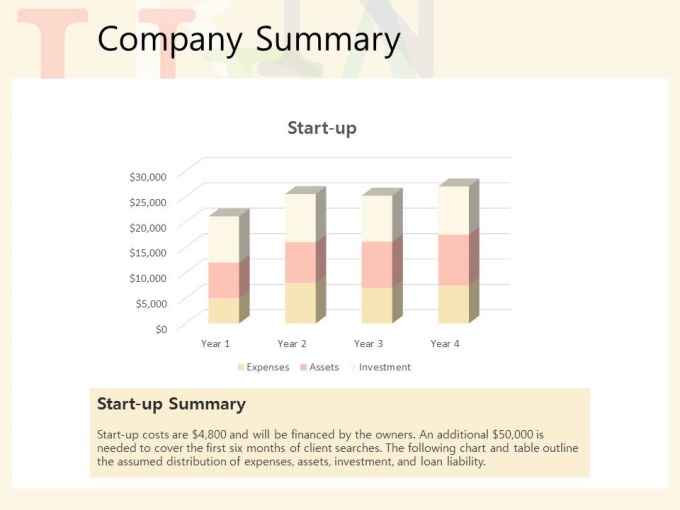The height and width of the screenshot is (510, 680).
Task: Select the Year 2 Assets bar segment
Action: point(301,262)
